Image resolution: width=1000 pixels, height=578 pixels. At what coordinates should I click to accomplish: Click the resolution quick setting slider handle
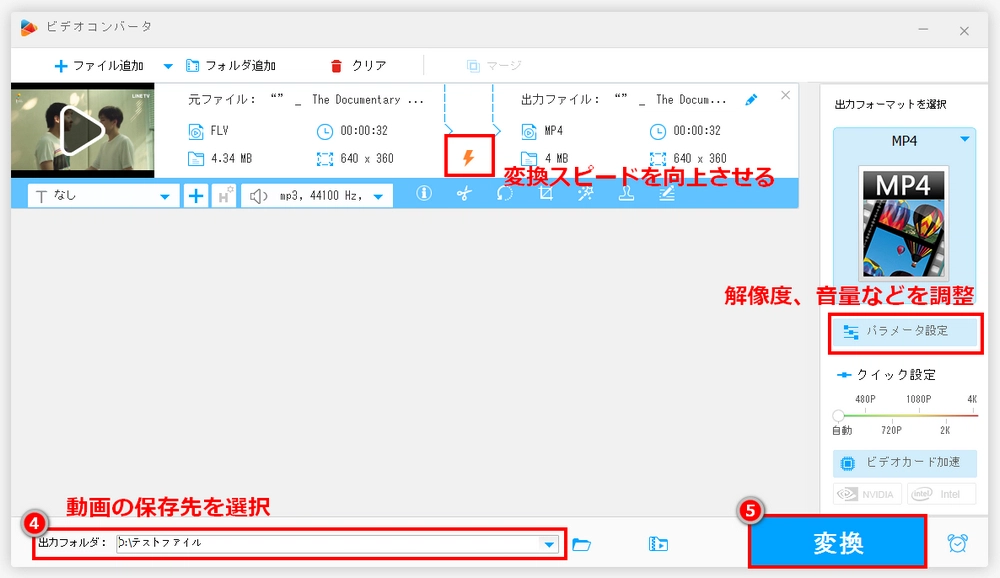839,416
